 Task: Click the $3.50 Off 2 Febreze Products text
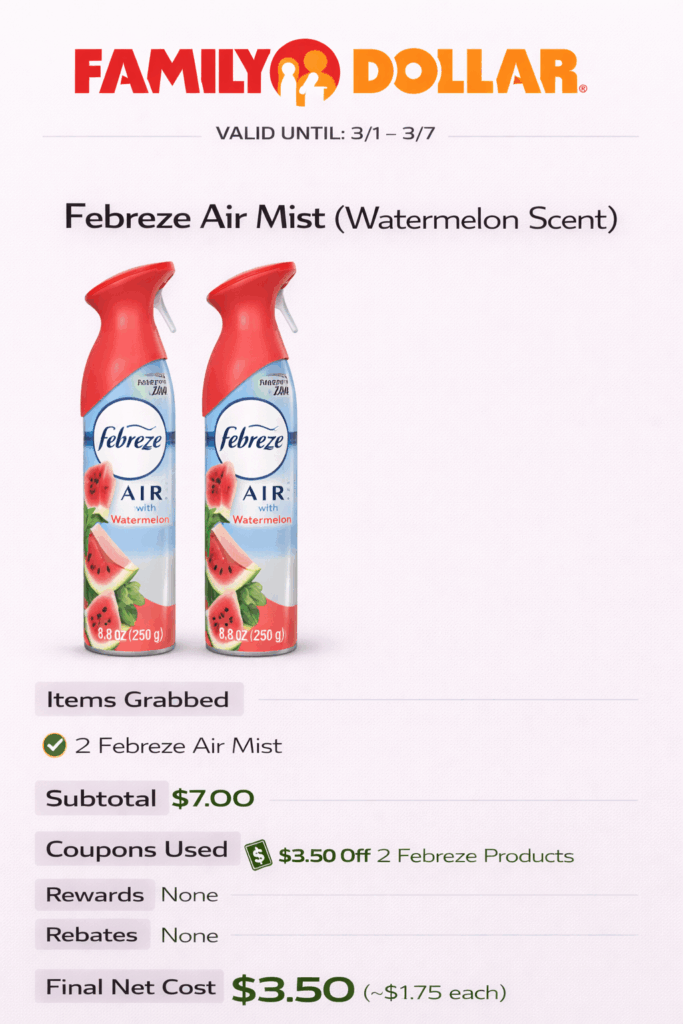point(426,856)
